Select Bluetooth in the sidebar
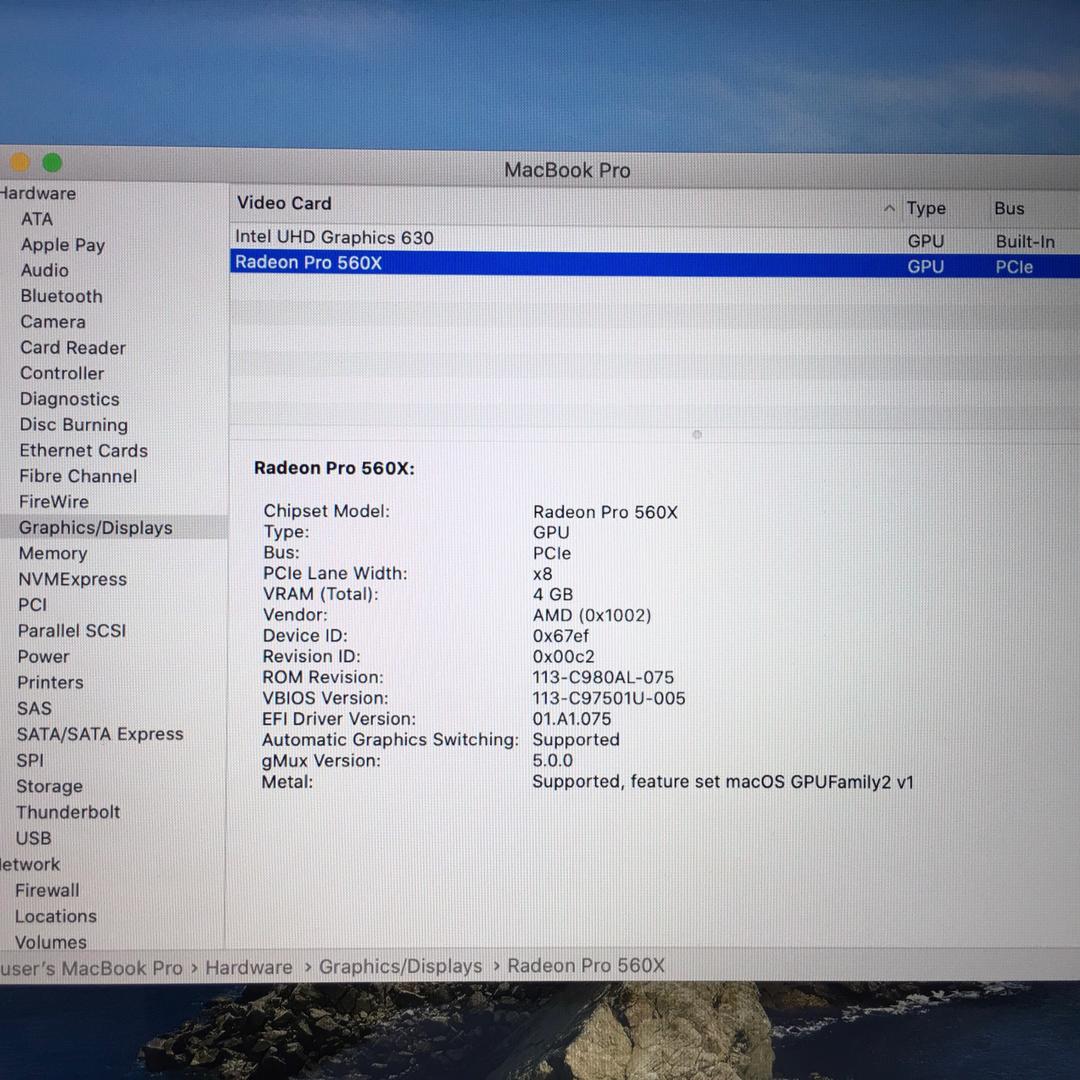The width and height of the screenshot is (1080, 1080). [61, 296]
